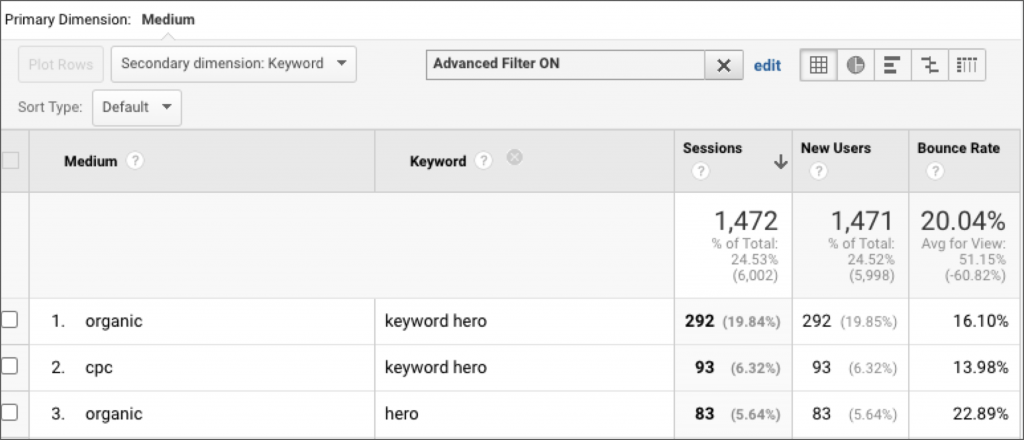Open help for Keyword column
Image resolution: width=1024 pixels, height=440 pixels.
tap(483, 161)
